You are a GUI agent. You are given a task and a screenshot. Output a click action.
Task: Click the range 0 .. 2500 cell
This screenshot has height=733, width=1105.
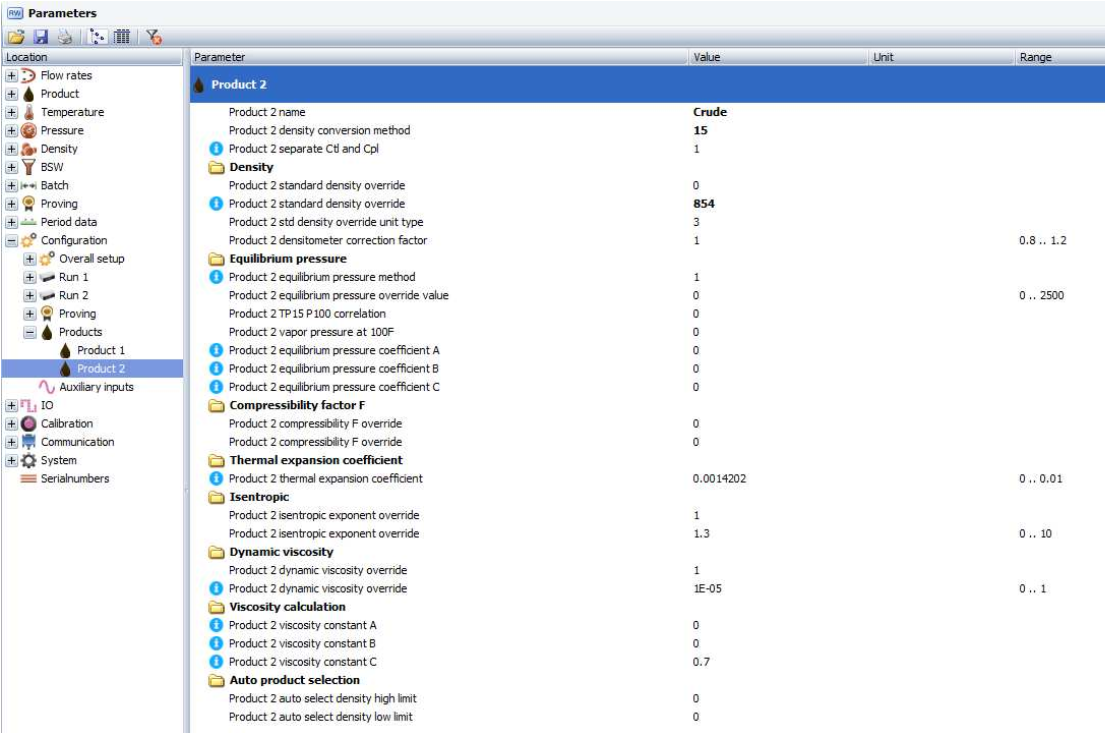coord(1041,295)
